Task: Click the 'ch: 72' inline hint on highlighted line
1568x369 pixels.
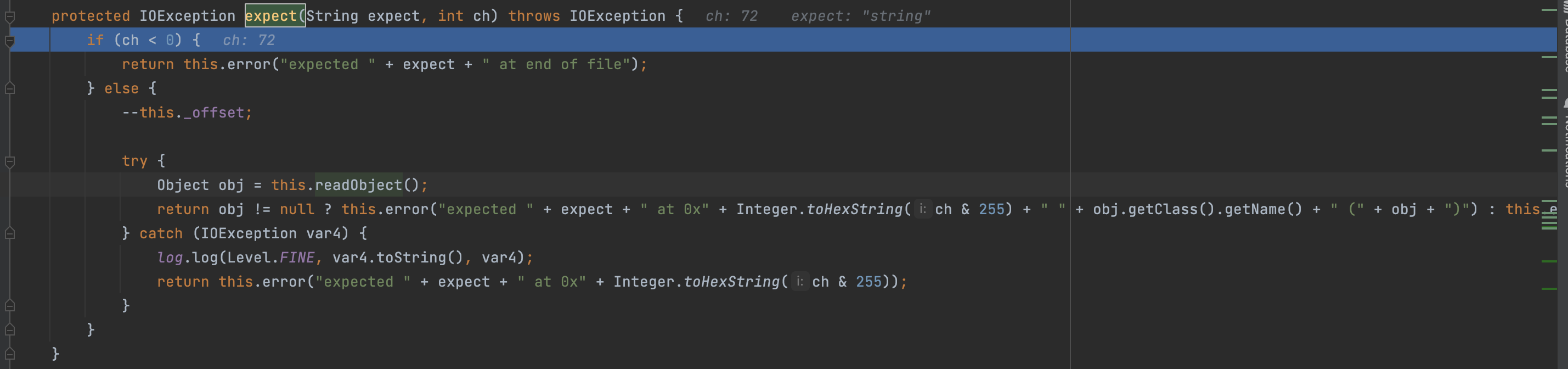Action: [249, 40]
